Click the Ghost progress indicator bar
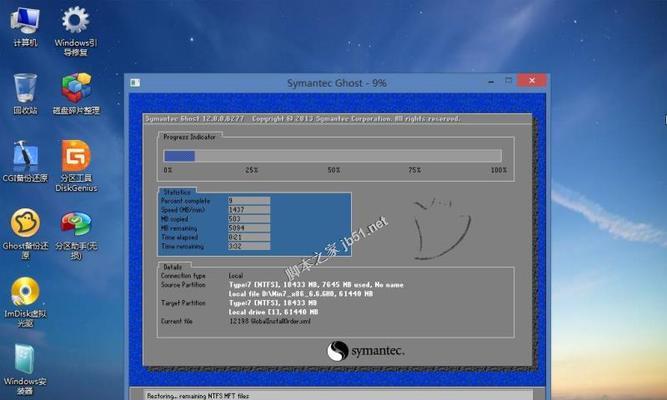The height and width of the screenshot is (400, 667). point(332,155)
